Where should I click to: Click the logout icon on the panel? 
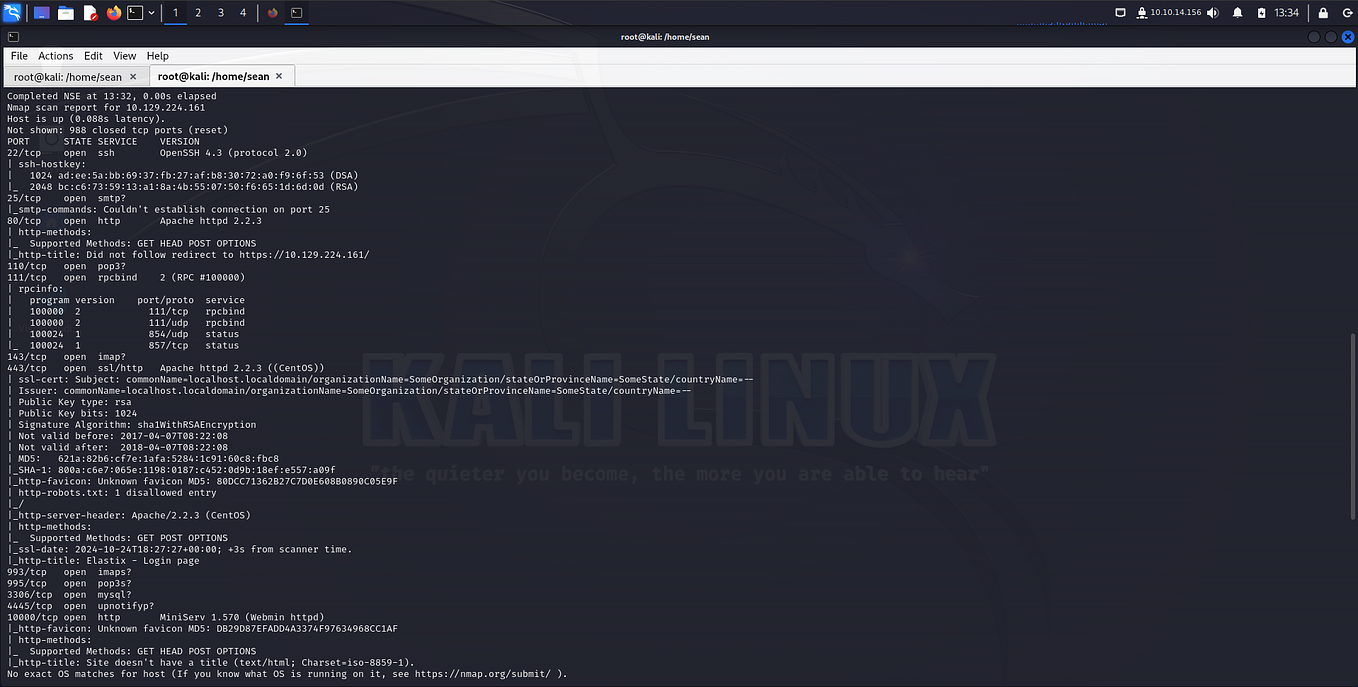click(x=1347, y=13)
